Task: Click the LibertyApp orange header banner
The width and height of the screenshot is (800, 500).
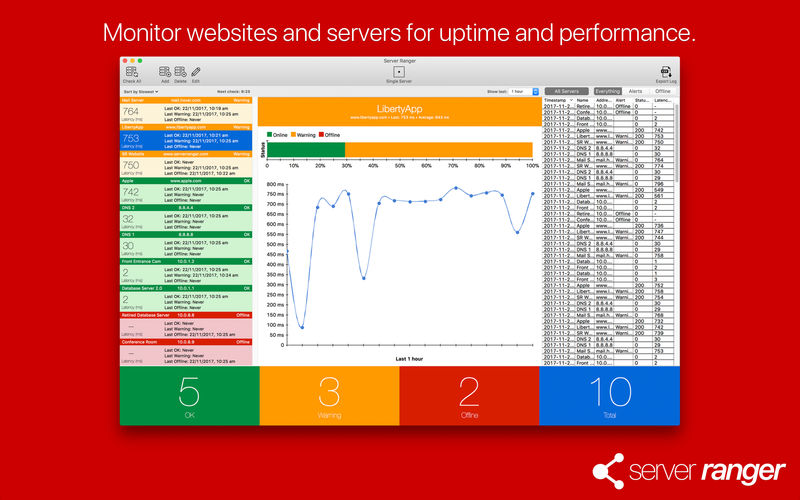Action: pyautogui.click(x=399, y=112)
